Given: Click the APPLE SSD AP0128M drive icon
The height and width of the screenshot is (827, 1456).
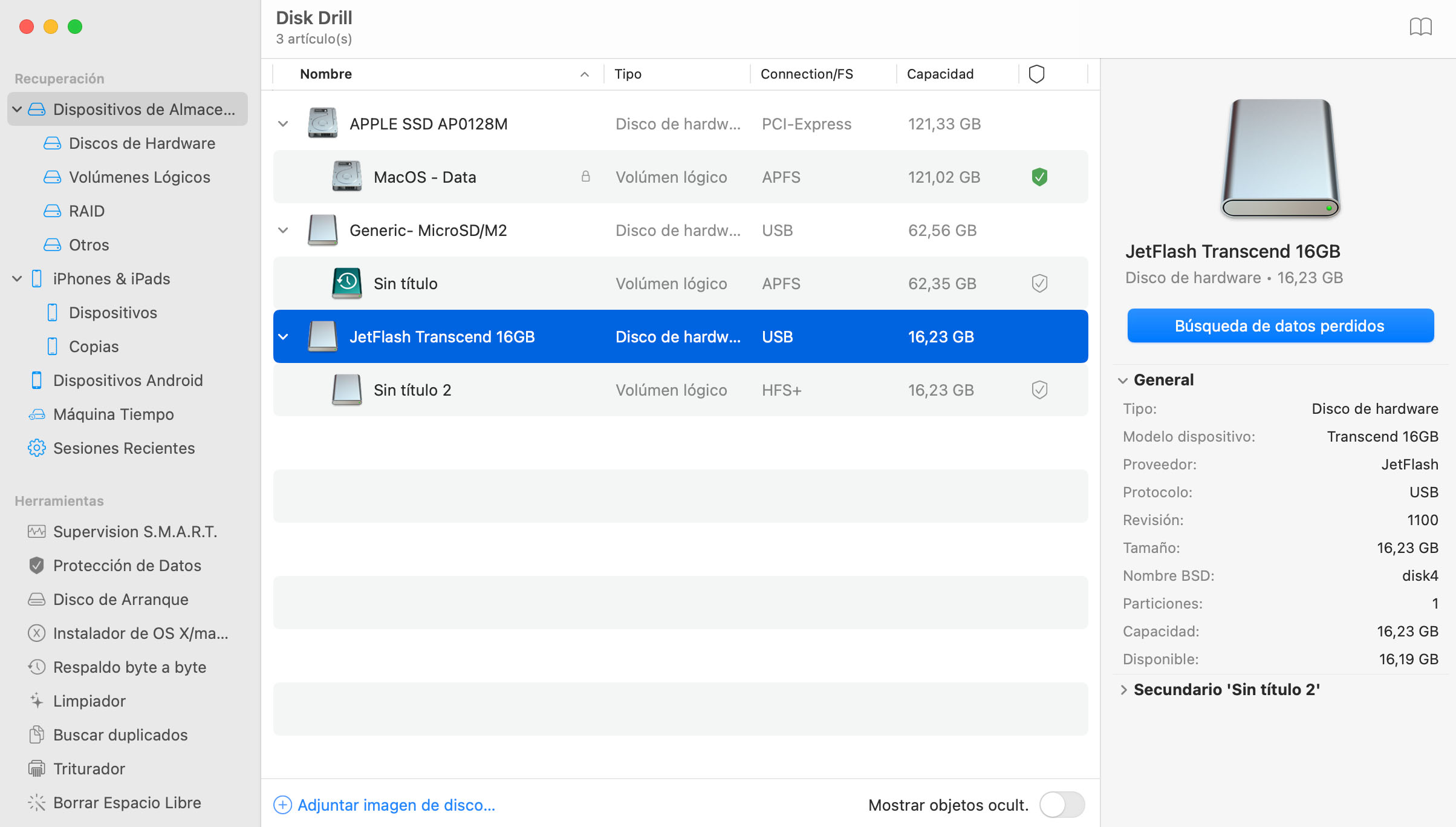Looking at the screenshot, I should [322, 123].
